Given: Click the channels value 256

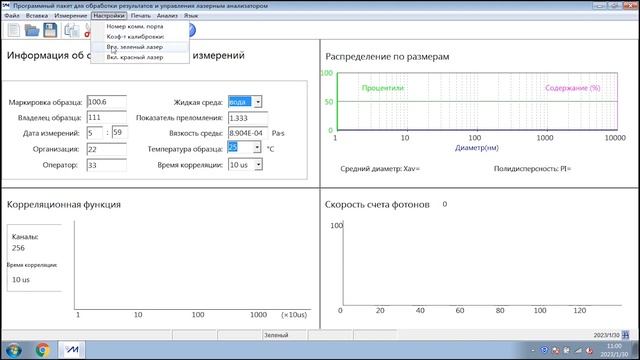Looking at the screenshot, I should coord(18,248).
